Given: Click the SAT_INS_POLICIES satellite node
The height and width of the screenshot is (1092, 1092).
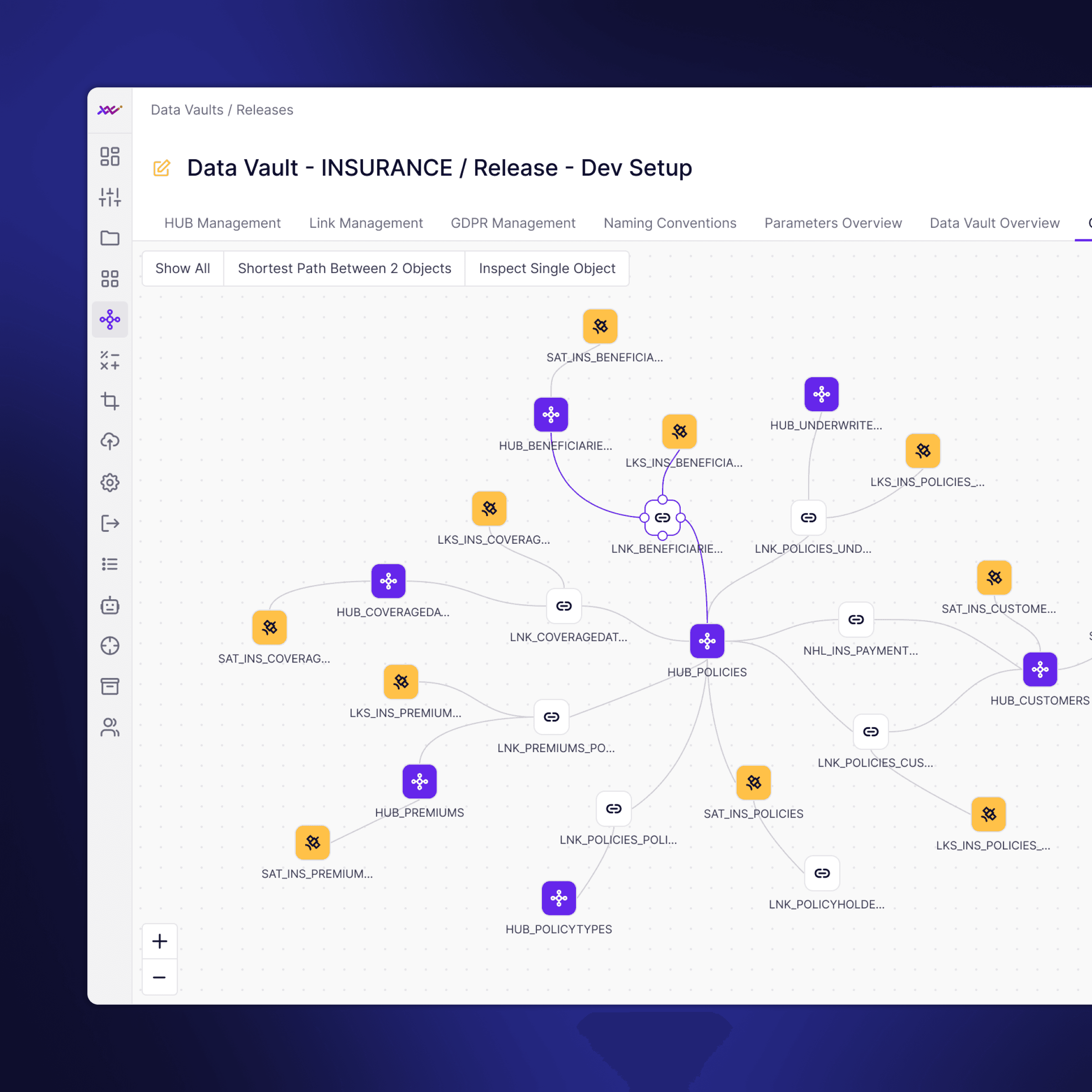Looking at the screenshot, I should (x=753, y=783).
